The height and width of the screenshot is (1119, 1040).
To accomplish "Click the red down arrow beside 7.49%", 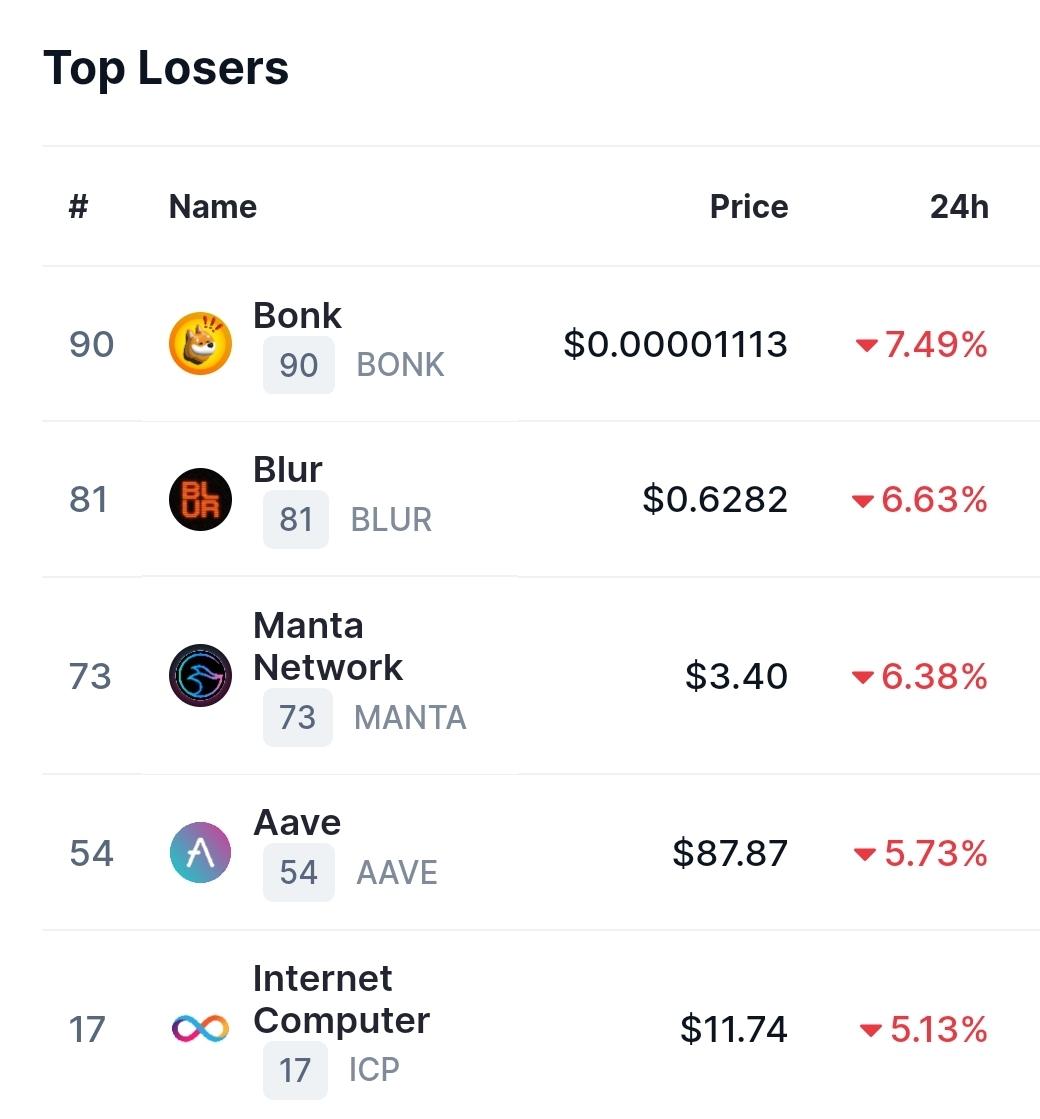I will point(866,345).
